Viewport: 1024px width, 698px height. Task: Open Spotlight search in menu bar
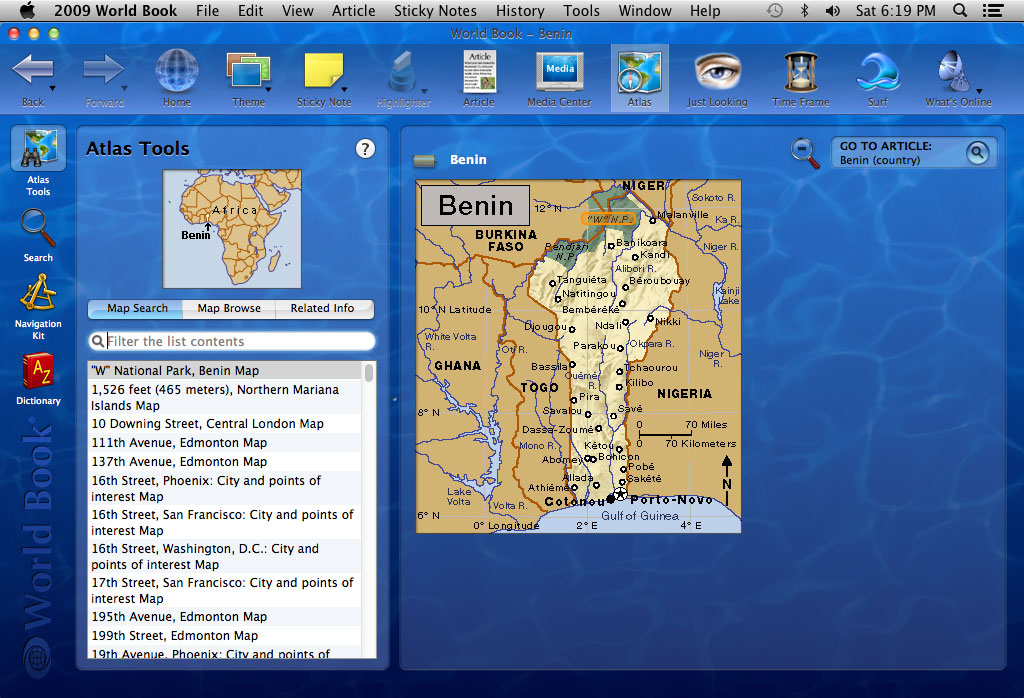(x=960, y=10)
